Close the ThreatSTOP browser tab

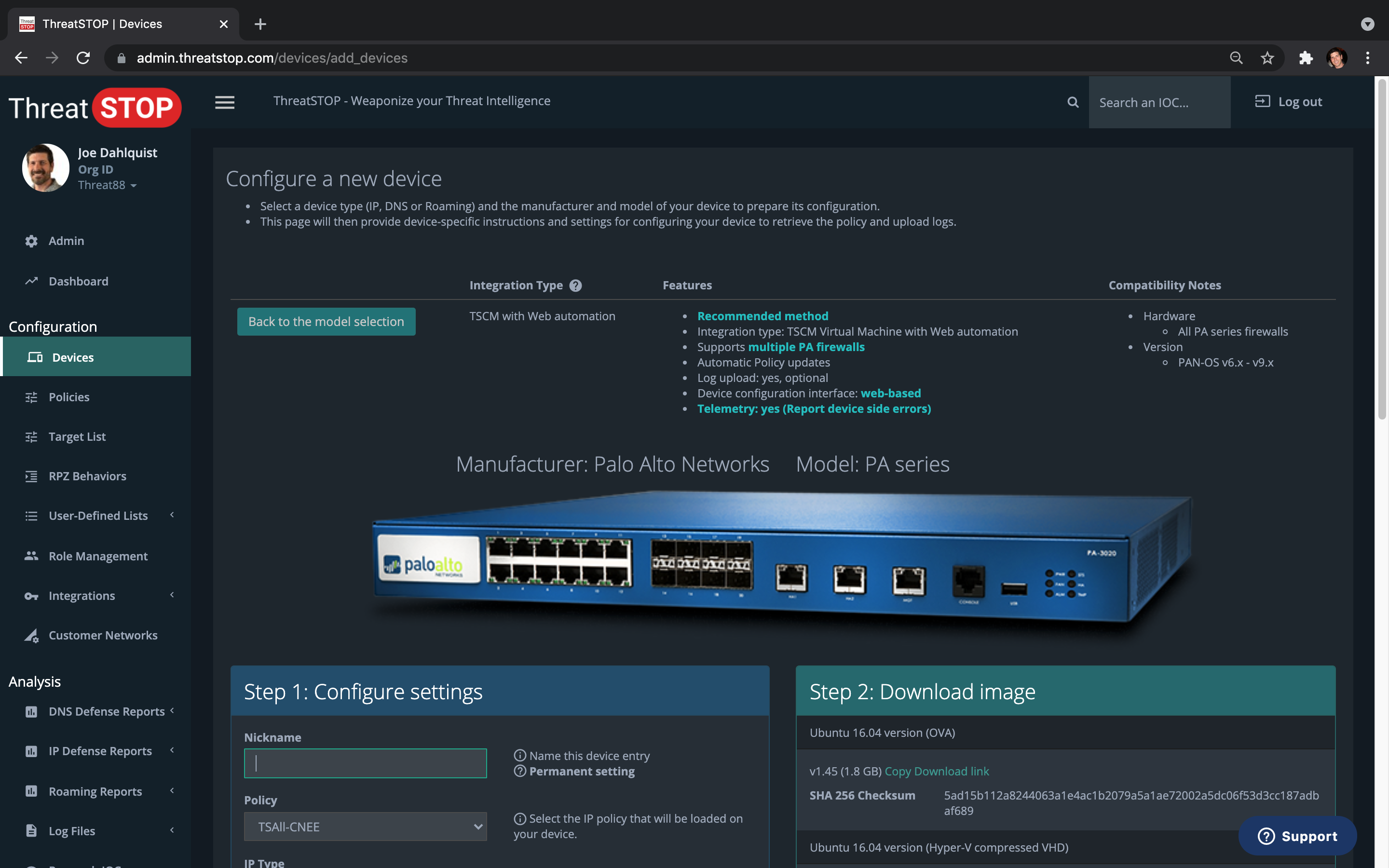click(x=224, y=24)
